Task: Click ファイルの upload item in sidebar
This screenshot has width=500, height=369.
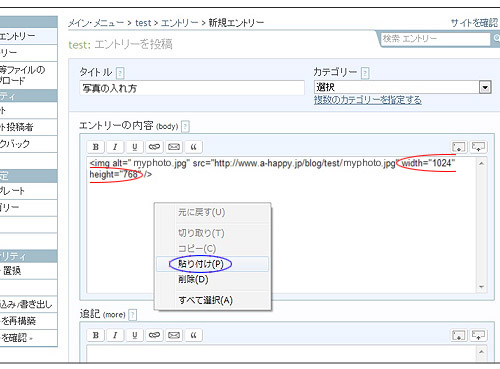Action: click(29, 75)
